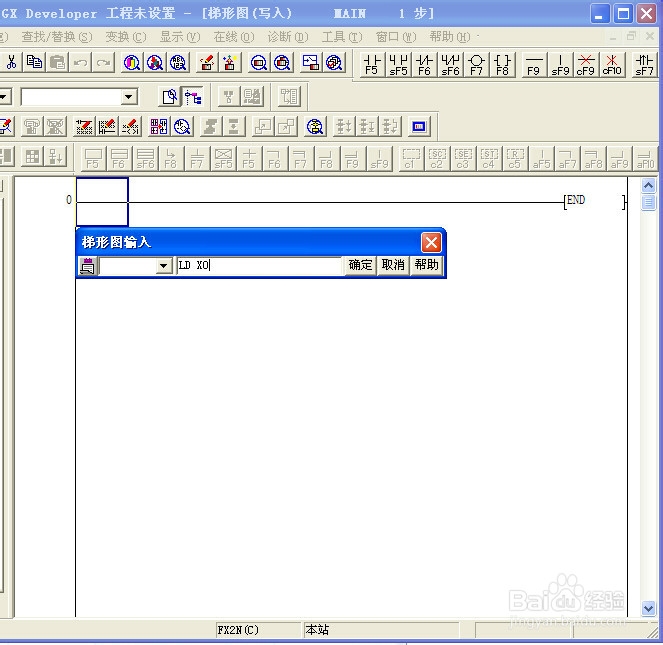The image size is (663, 645).
Task: Cancel ladder input with 取消 button
Action: (393, 265)
